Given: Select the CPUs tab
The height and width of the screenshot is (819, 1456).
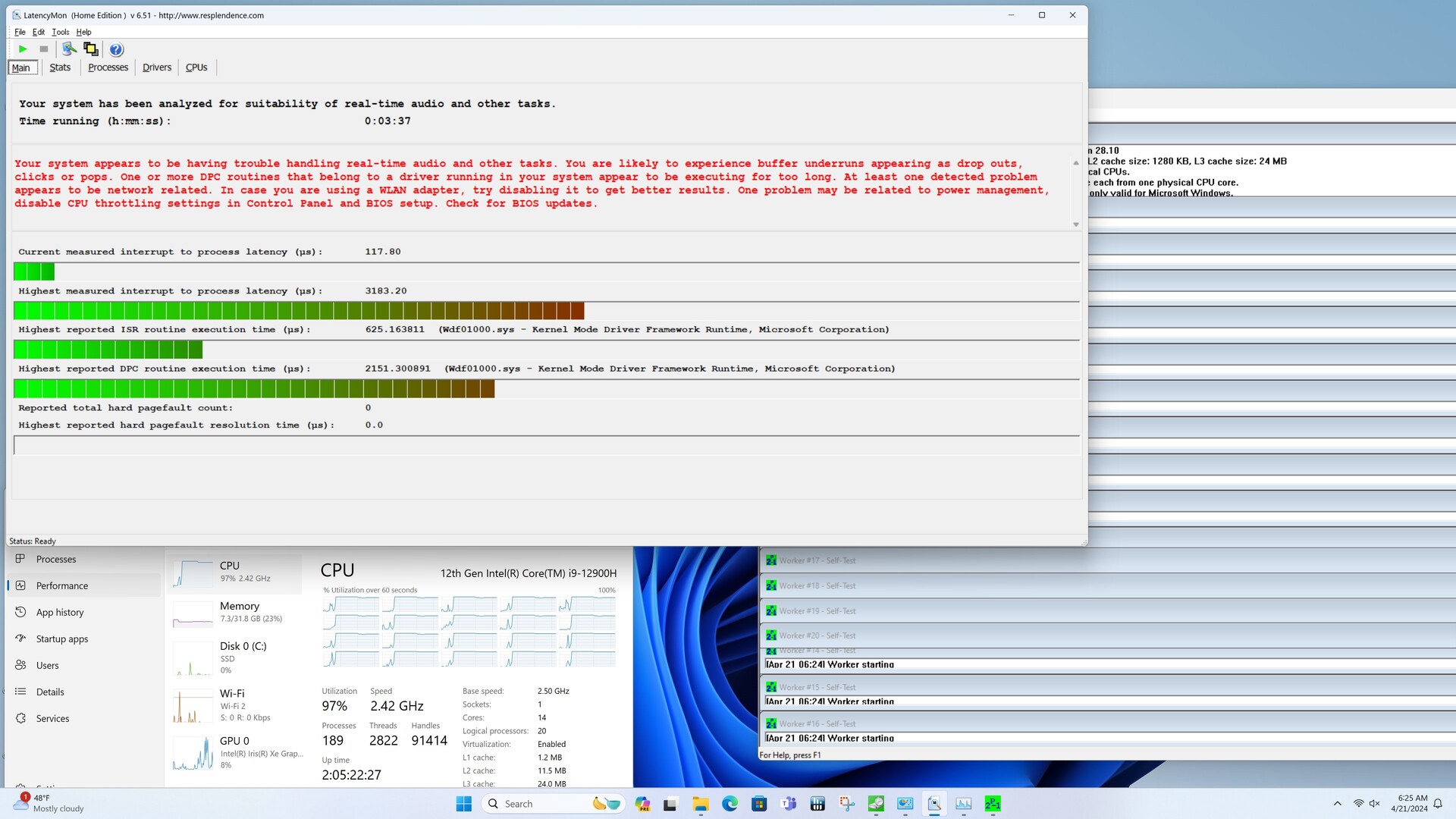Looking at the screenshot, I should 196,67.
